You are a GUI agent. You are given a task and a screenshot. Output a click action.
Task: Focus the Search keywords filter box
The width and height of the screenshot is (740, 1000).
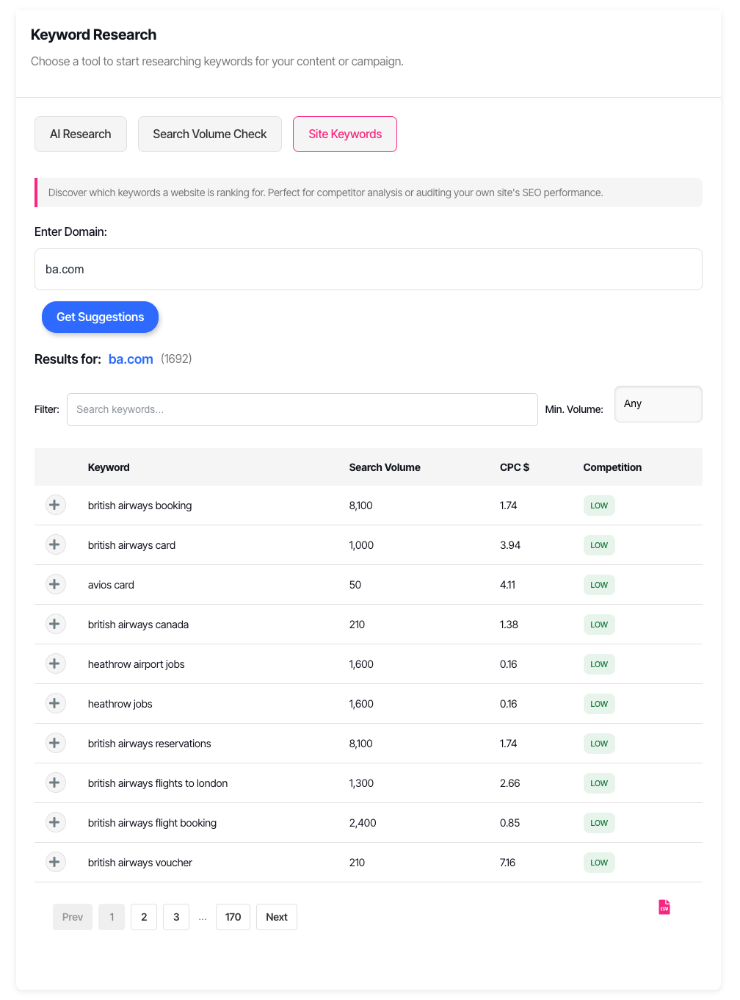point(302,409)
